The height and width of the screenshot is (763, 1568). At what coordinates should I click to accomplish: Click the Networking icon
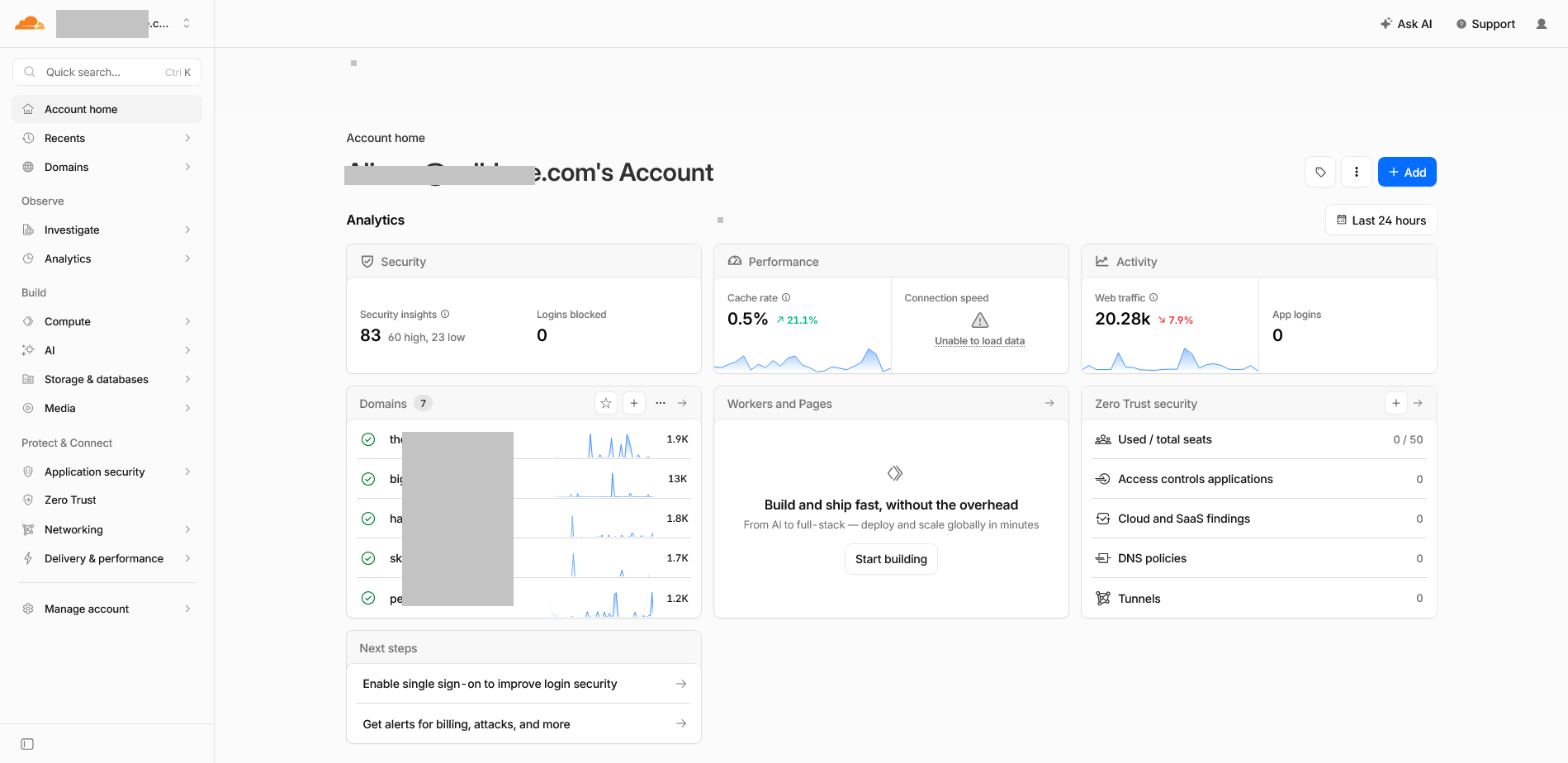[x=28, y=529]
